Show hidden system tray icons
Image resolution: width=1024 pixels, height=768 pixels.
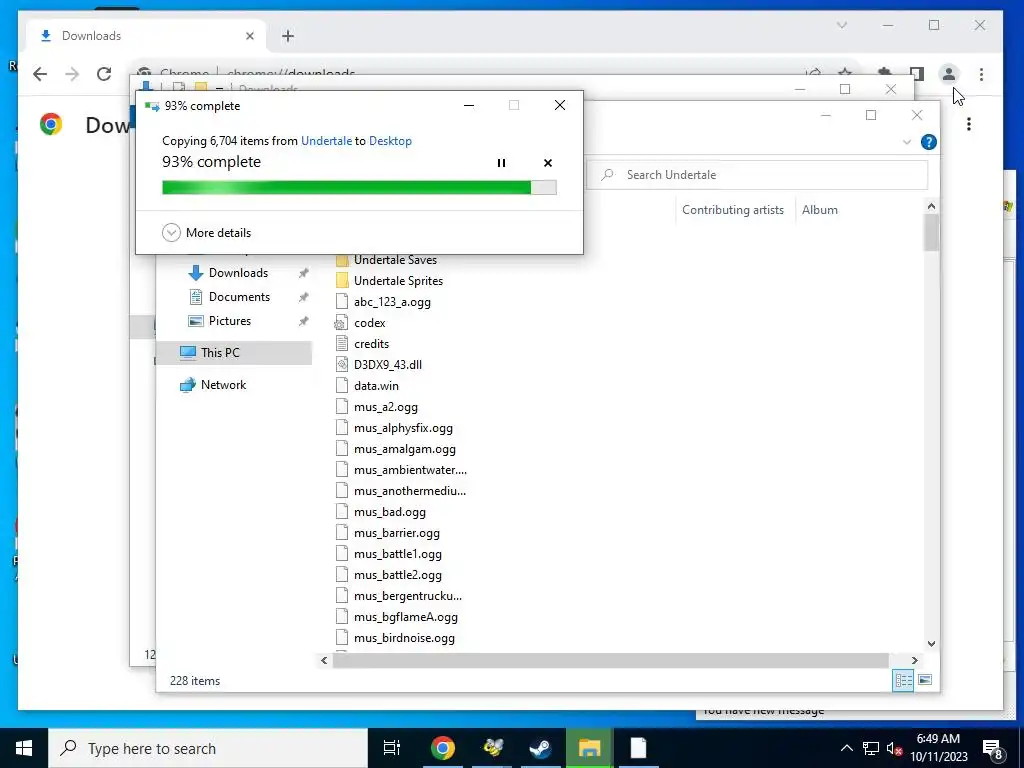coord(846,748)
